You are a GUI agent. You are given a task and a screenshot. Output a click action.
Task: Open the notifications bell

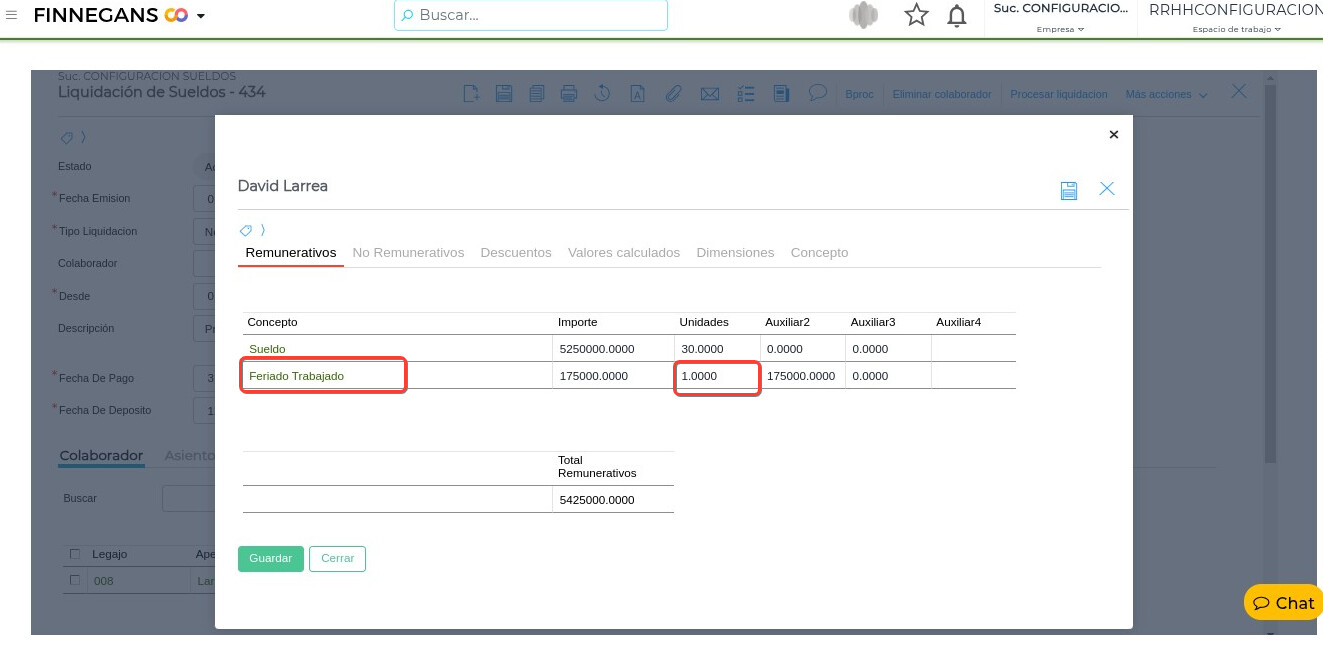[957, 16]
